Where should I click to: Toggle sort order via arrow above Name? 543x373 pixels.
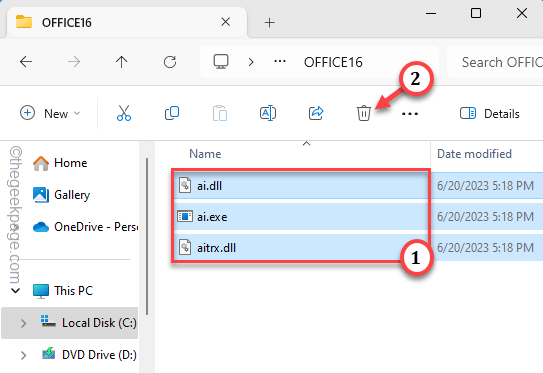[x=306, y=143]
